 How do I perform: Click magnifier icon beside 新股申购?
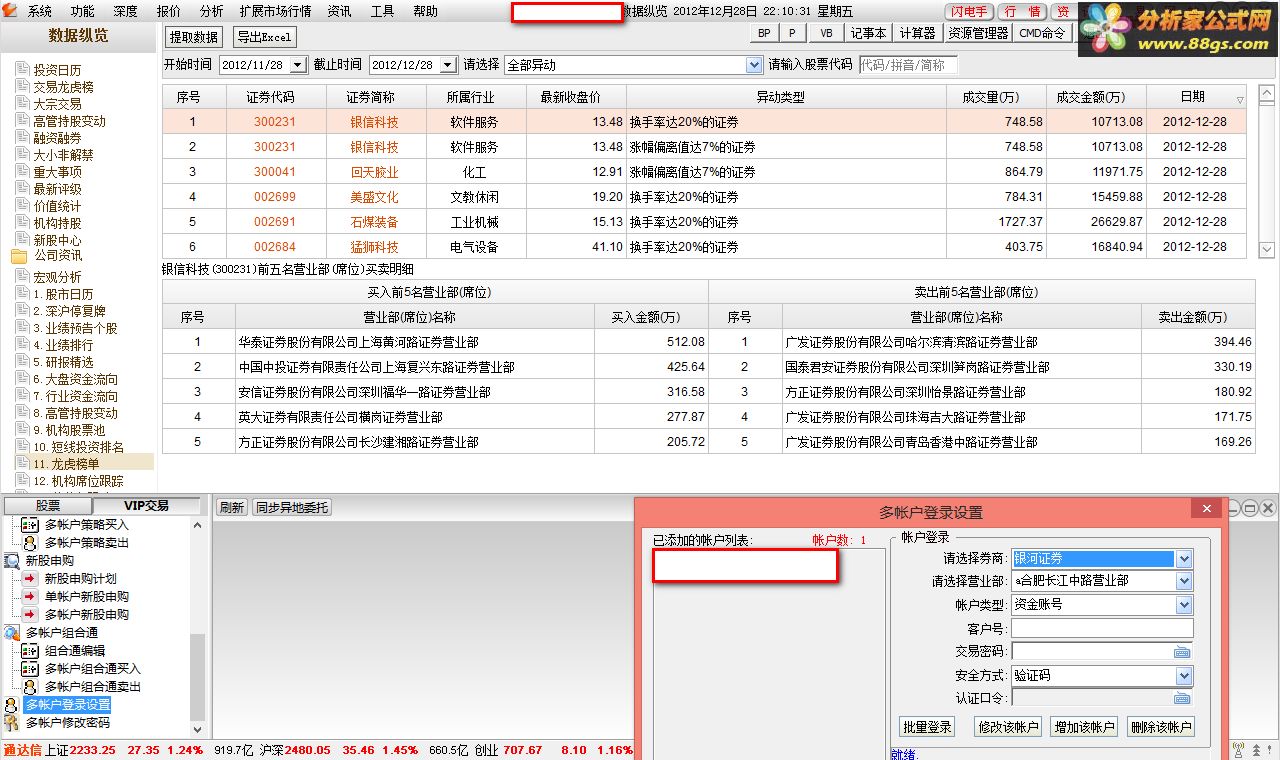[12, 561]
